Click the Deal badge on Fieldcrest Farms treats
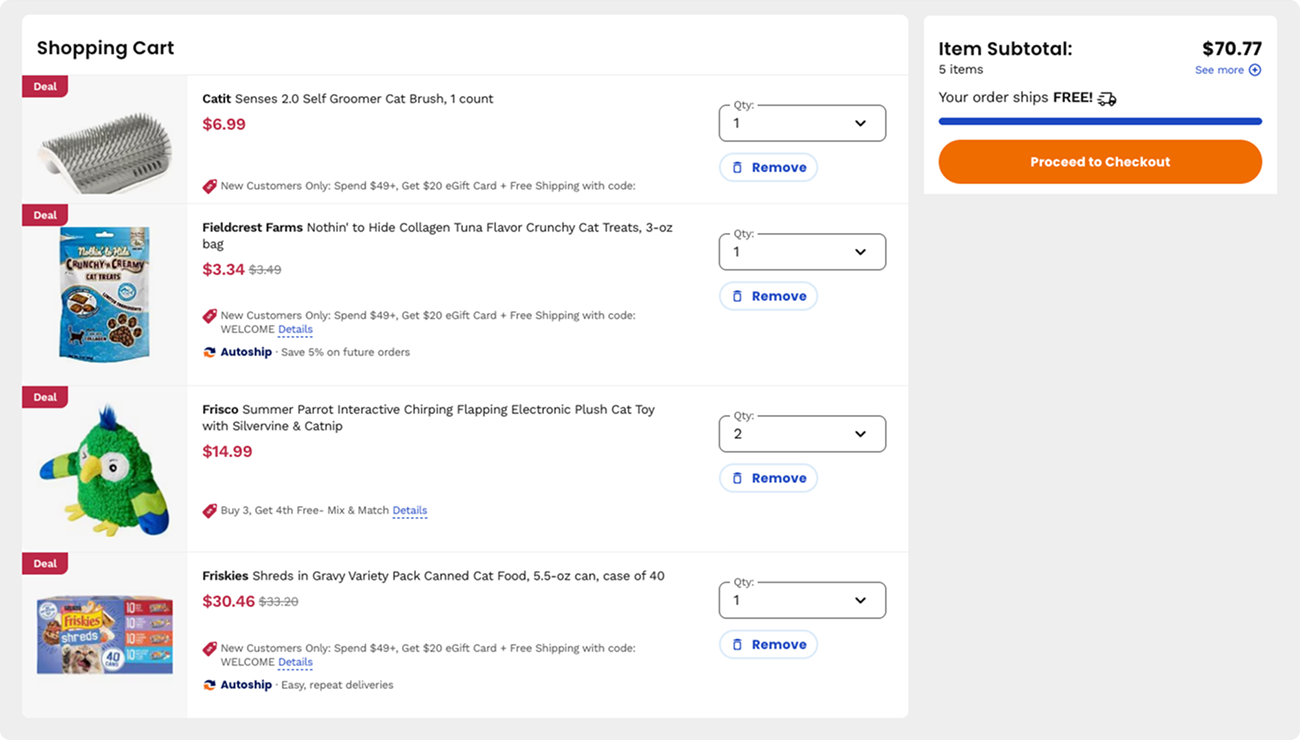1300x740 pixels. pos(45,215)
